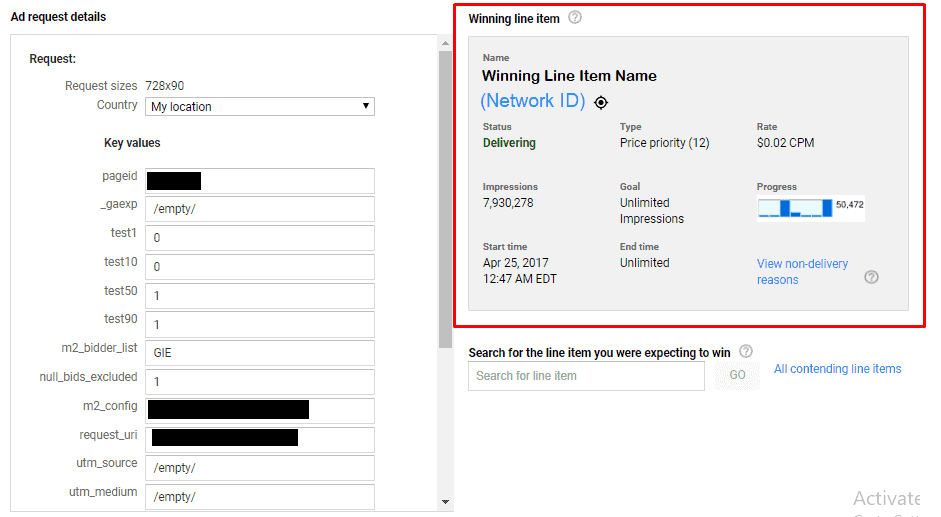Click the target icon next to Network ID

[x=600, y=102]
